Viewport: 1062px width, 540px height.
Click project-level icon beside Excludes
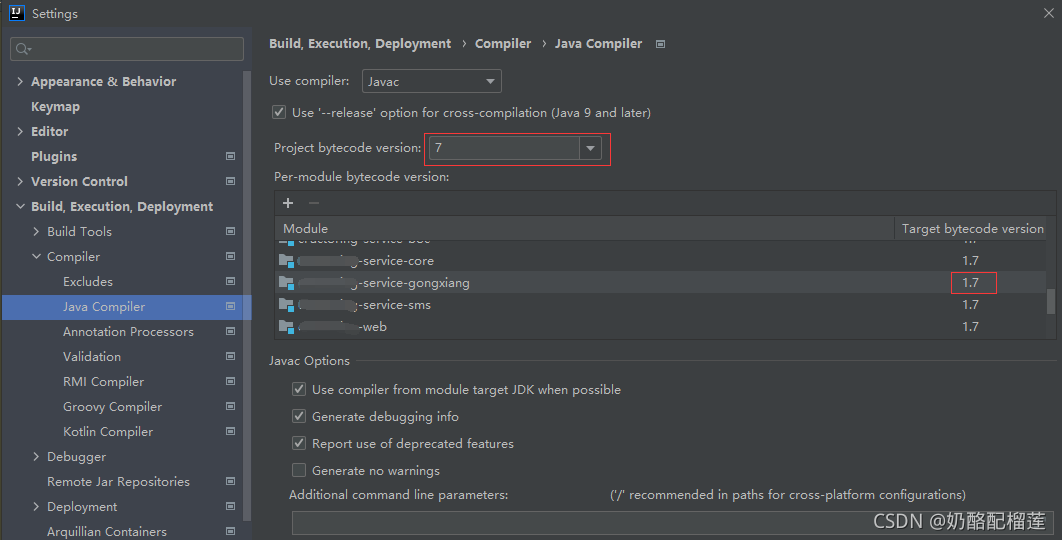(230, 281)
